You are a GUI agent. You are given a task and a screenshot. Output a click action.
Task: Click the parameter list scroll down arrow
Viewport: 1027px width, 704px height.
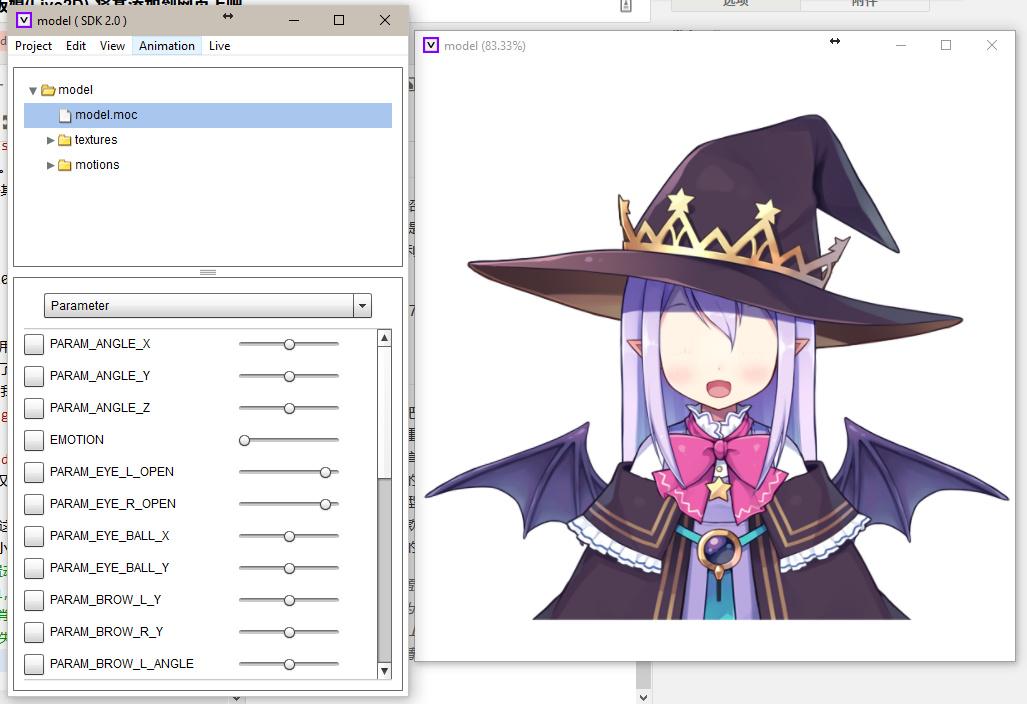[x=384, y=671]
